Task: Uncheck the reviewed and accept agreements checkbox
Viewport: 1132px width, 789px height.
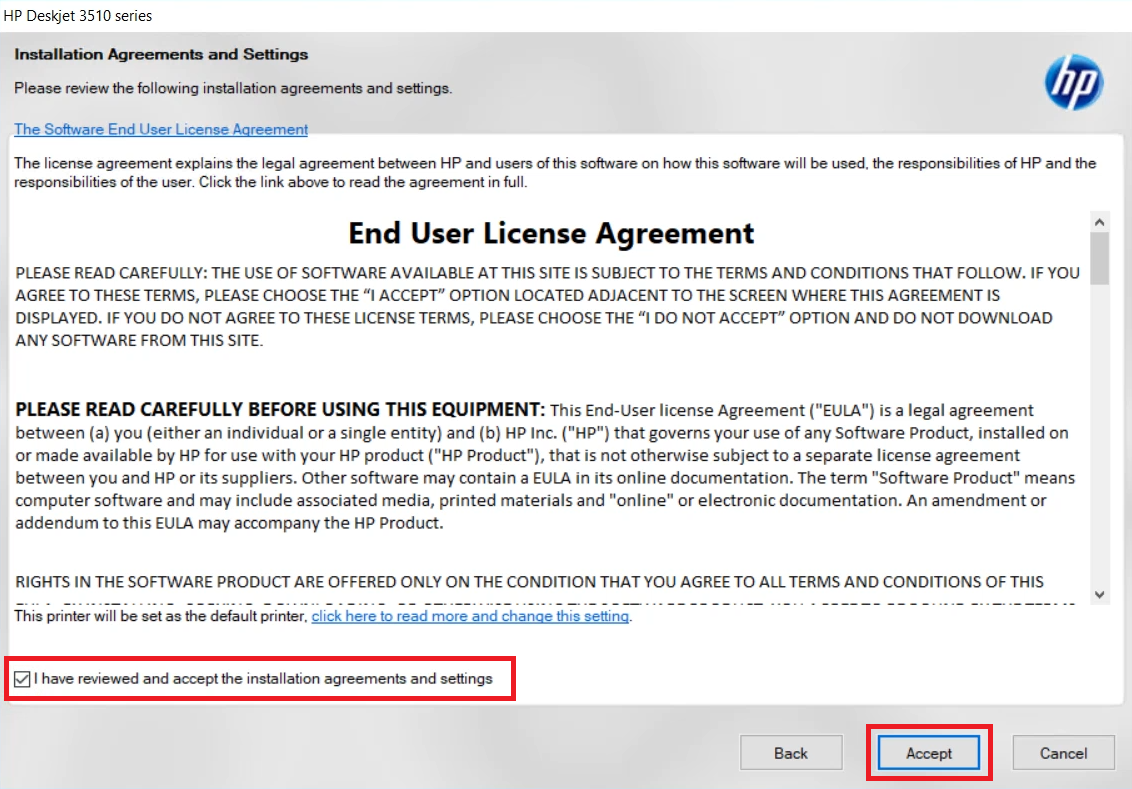Action: 22,679
